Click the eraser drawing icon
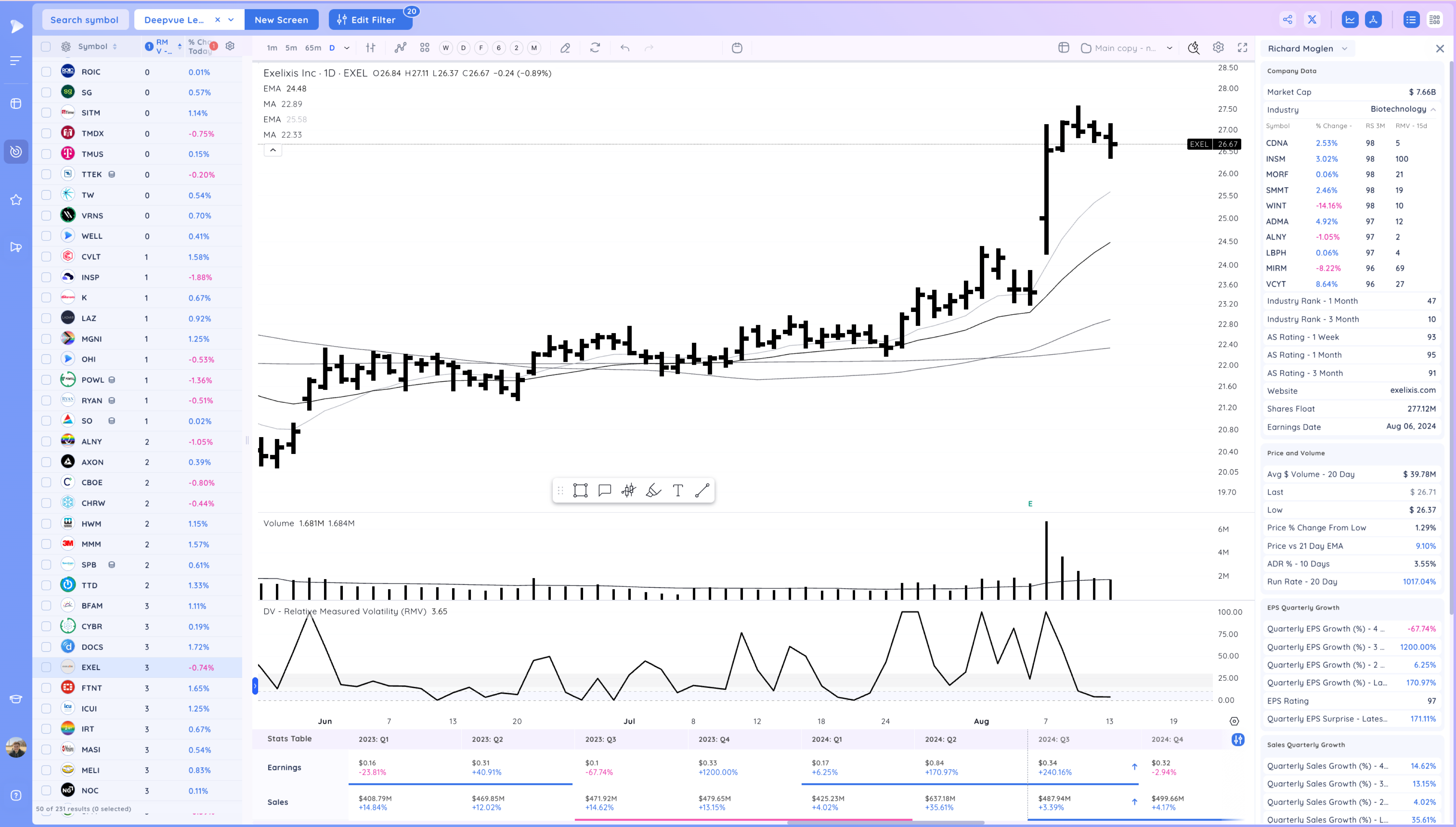Image resolution: width=1456 pixels, height=827 pixels. click(565, 48)
